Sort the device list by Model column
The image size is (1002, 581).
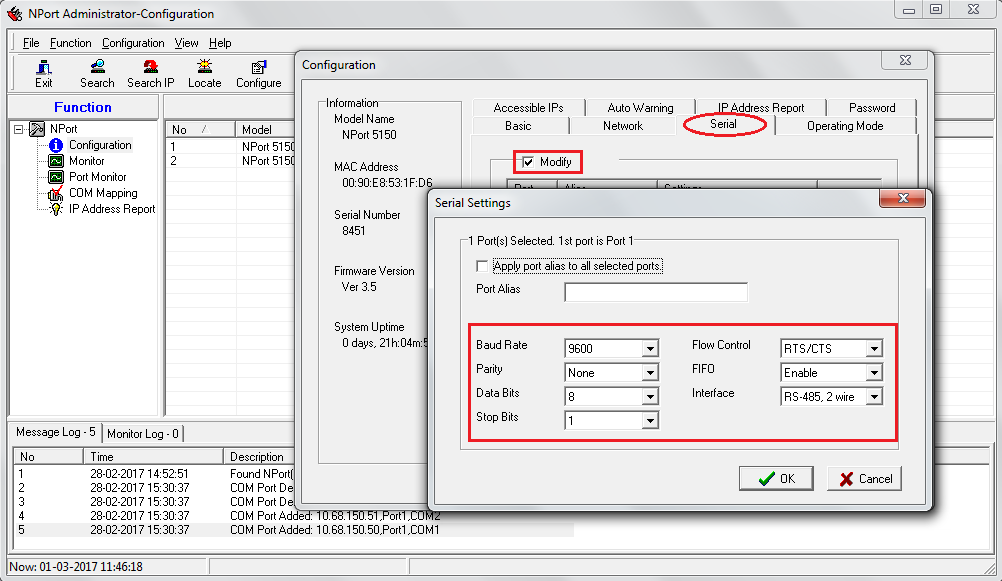265,130
